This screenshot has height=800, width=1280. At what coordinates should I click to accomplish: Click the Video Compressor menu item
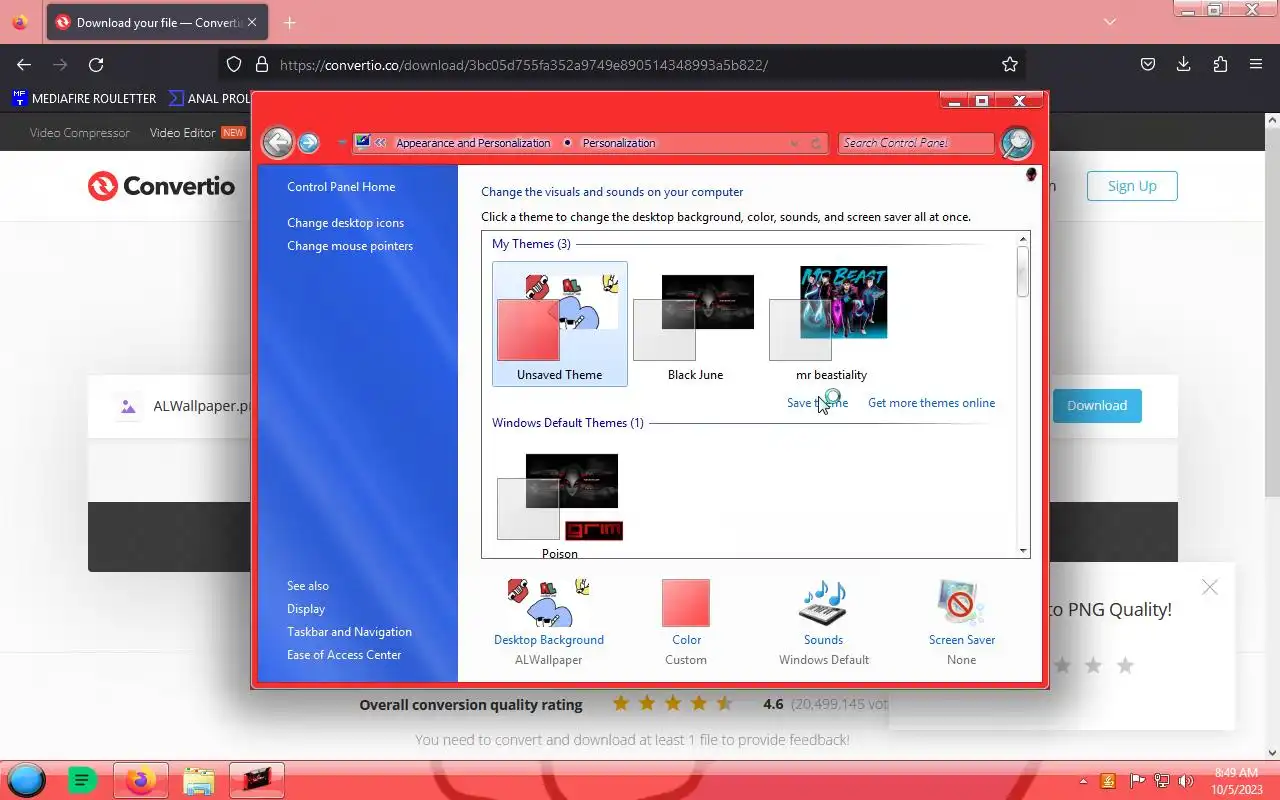coord(80,133)
